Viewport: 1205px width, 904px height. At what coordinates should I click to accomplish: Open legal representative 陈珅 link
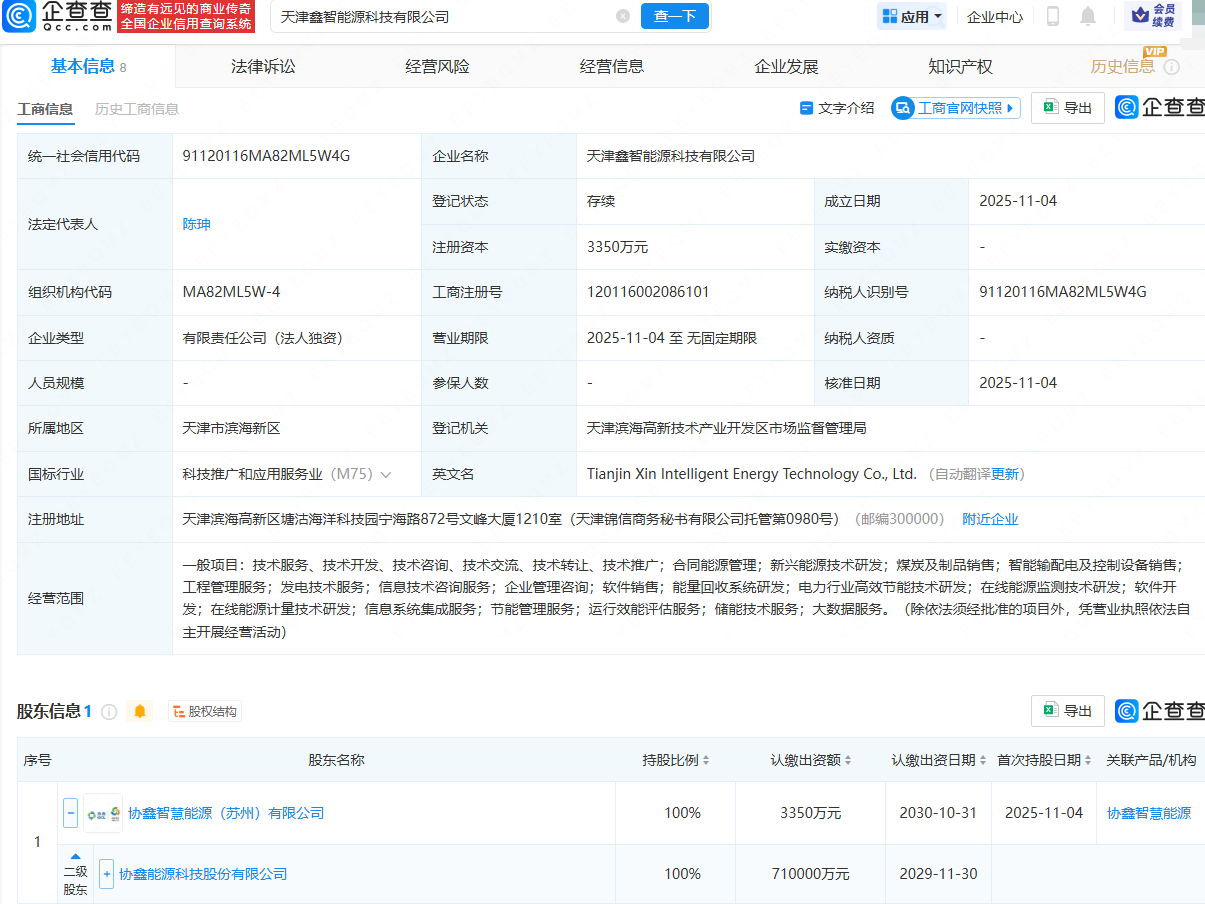[196, 224]
